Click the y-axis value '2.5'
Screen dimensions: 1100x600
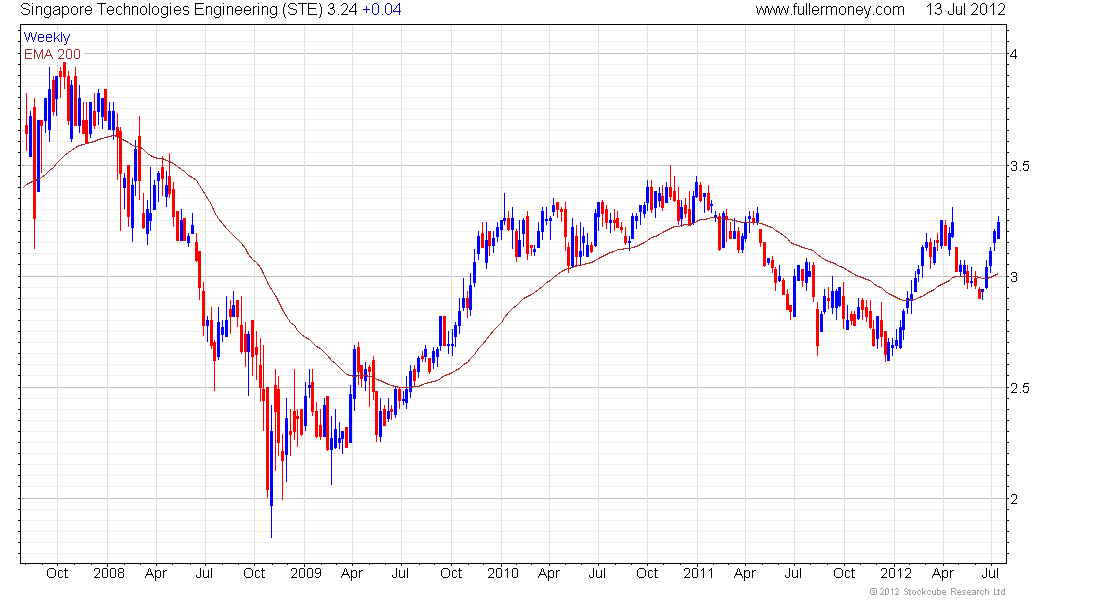click(1019, 388)
